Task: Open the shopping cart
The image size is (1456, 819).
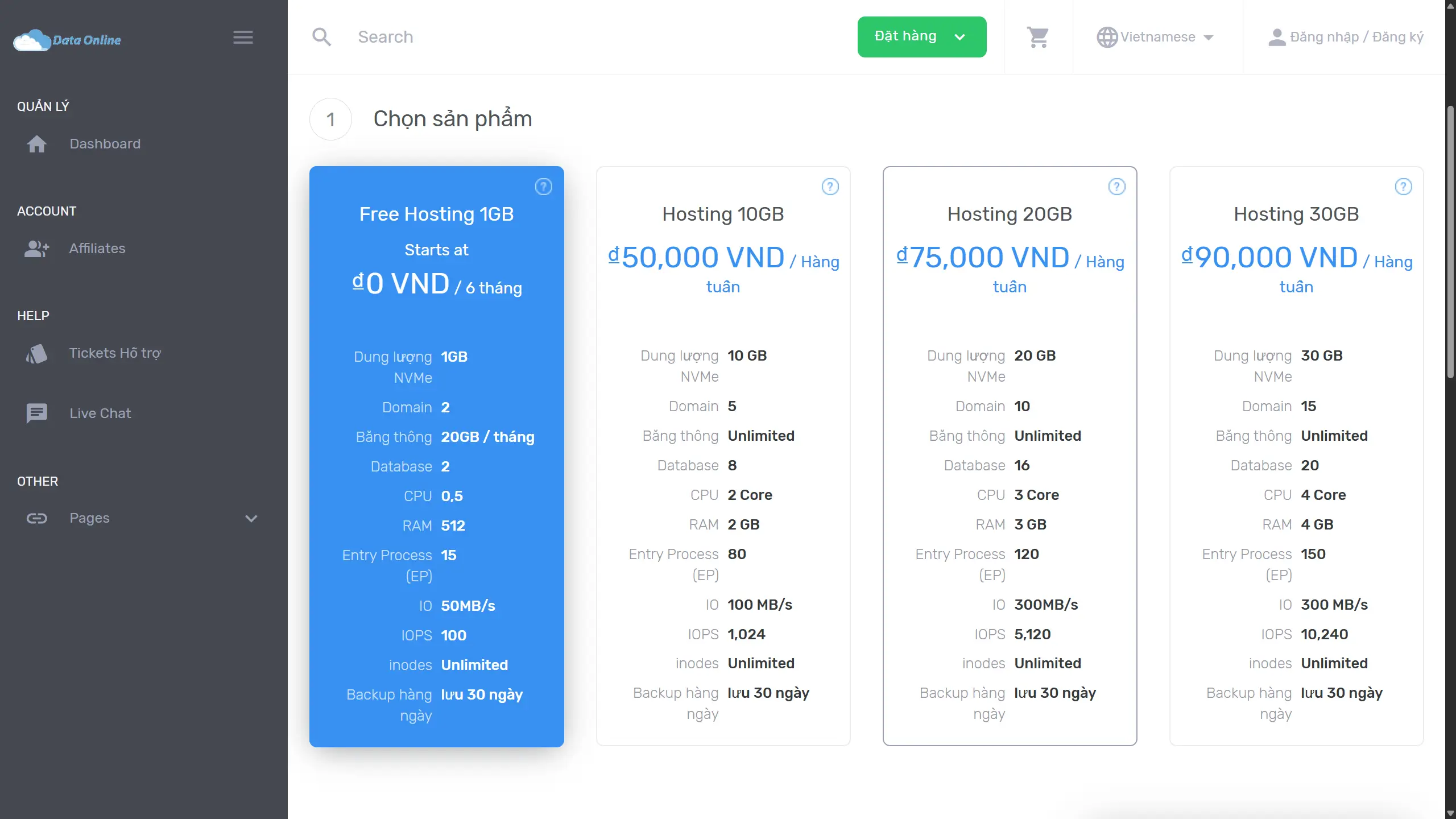Action: coord(1038,37)
